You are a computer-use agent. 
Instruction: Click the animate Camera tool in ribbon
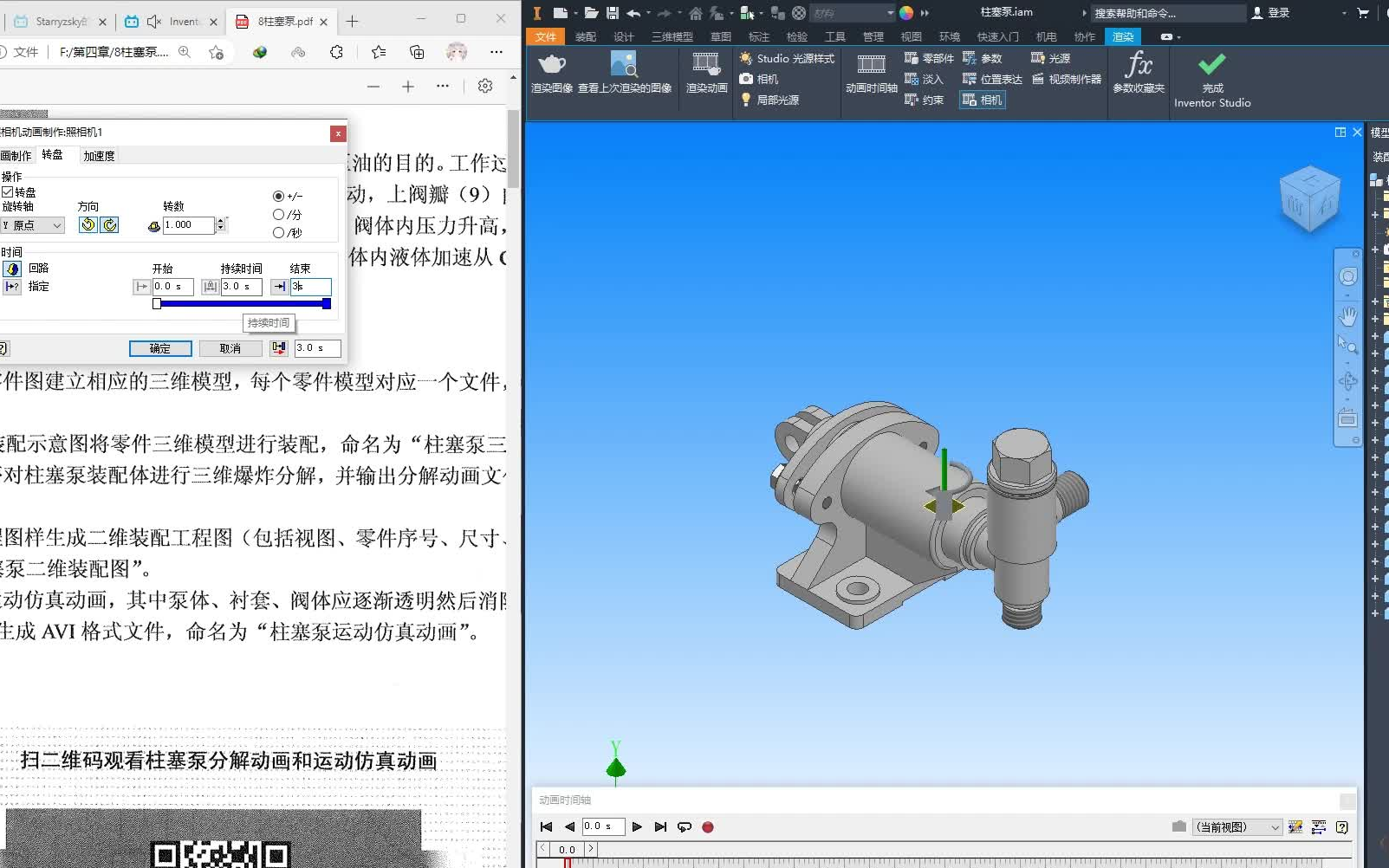click(x=983, y=100)
